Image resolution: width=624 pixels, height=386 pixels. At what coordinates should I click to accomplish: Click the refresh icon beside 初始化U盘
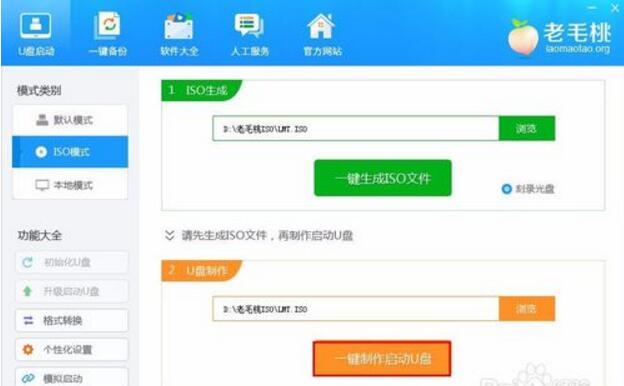(x=27, y=262)
